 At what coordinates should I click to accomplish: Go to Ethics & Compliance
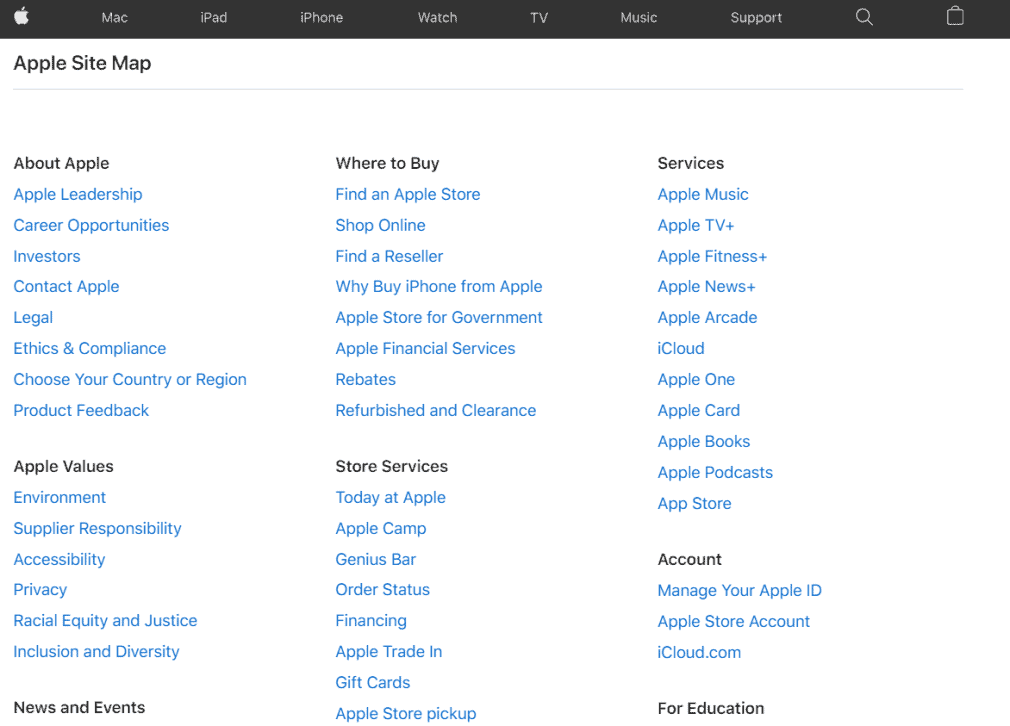(x=90, y=349)
